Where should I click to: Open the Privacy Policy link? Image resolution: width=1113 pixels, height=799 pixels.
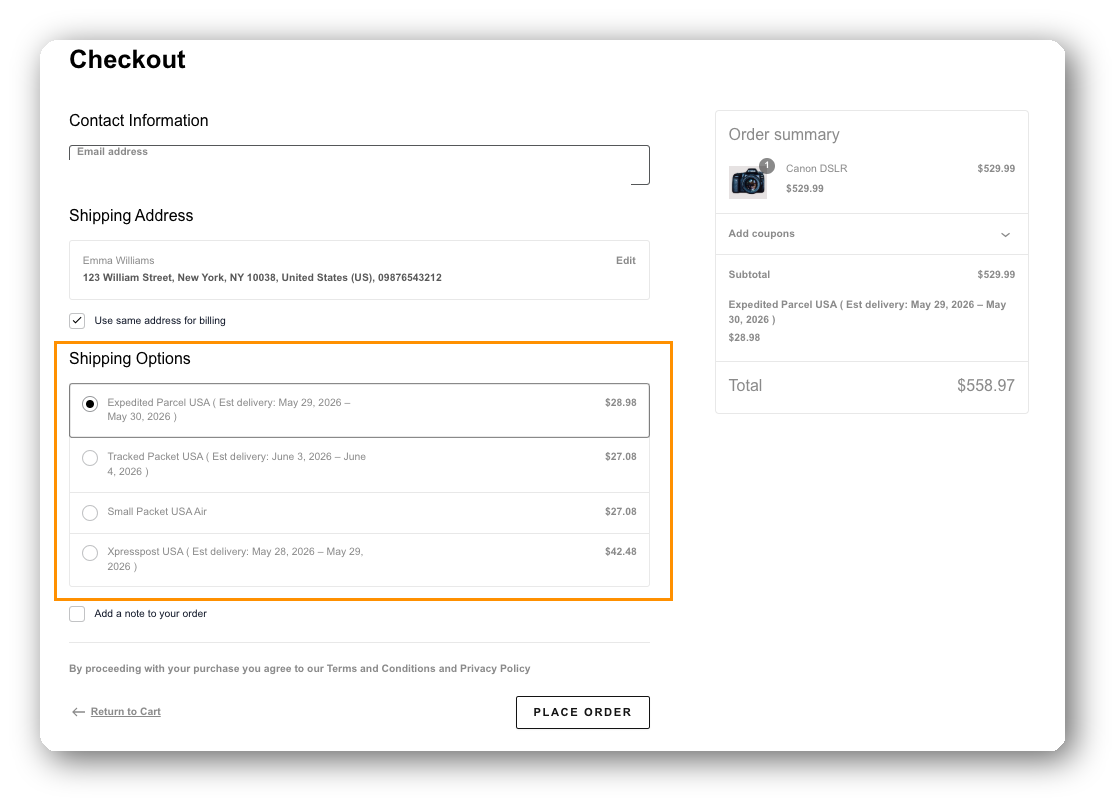495,668
